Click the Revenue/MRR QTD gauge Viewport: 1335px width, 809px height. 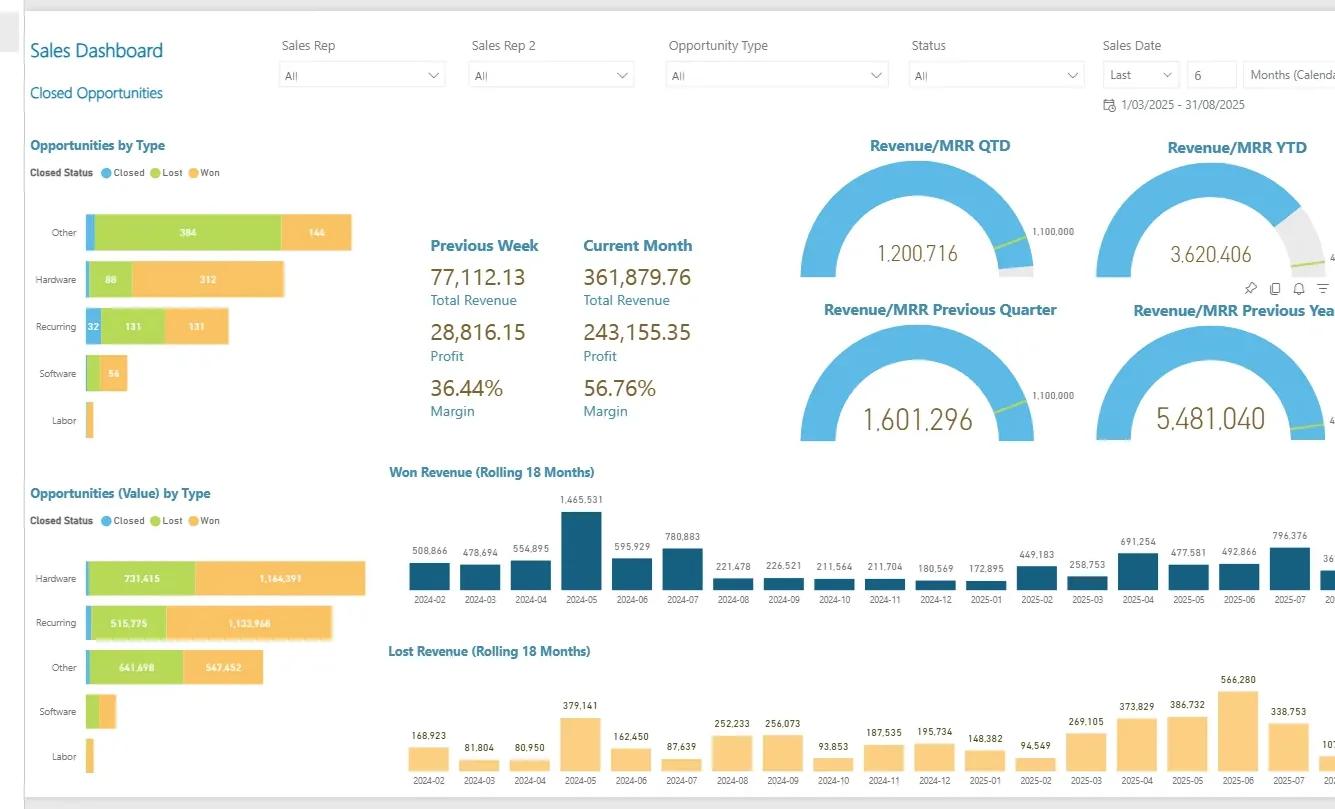[x=917, y=218]
